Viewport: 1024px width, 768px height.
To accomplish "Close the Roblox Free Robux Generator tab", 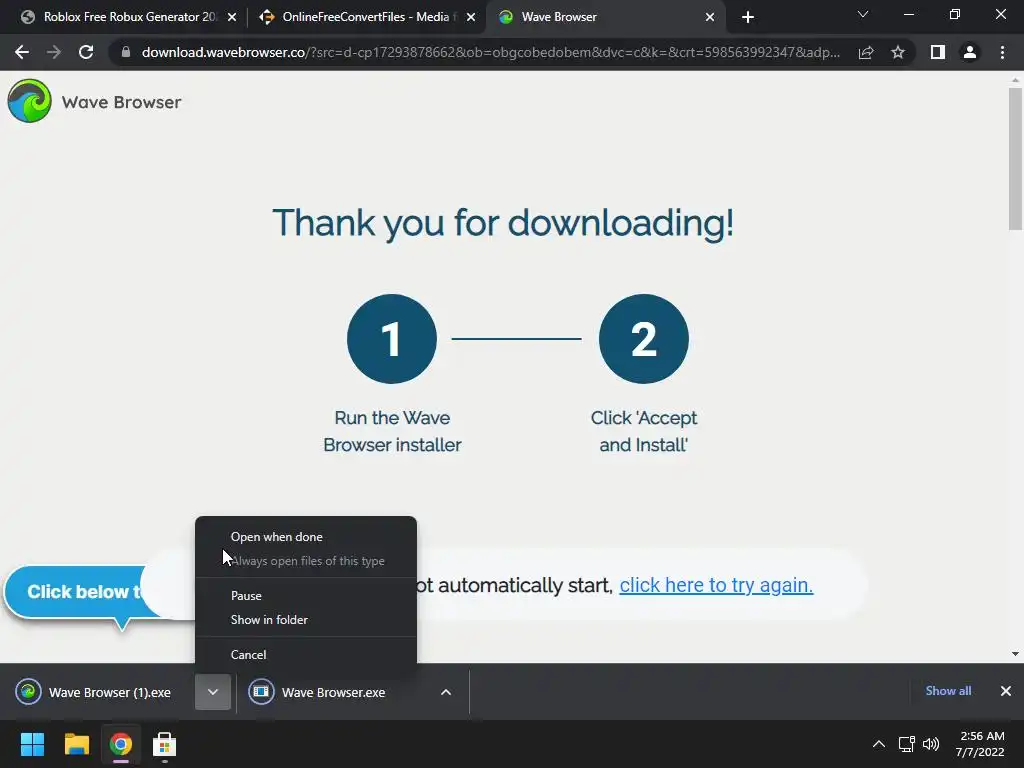I will (x=232, y=17).
